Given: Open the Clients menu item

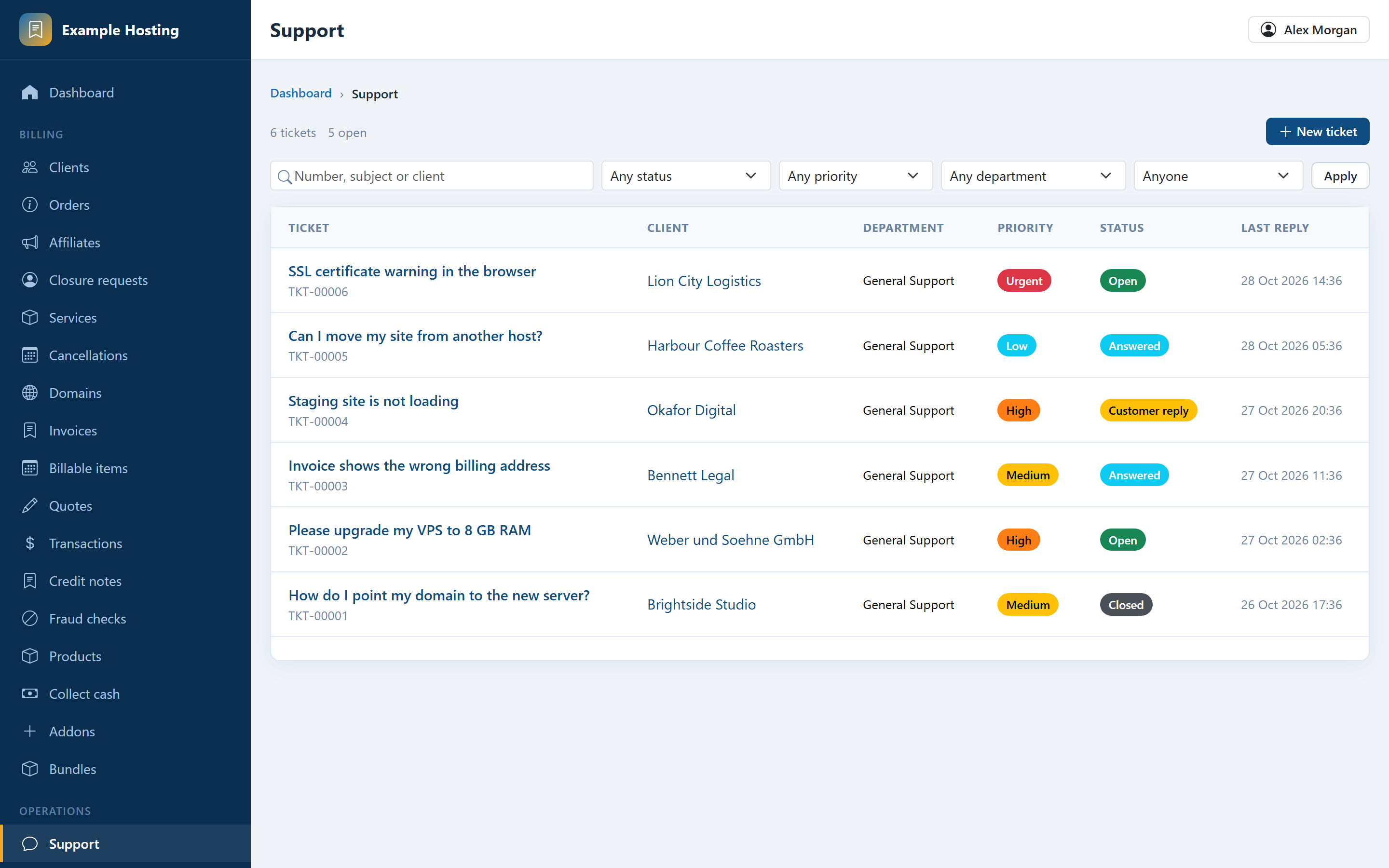Looking at the screenshot, I should point(125,167).
